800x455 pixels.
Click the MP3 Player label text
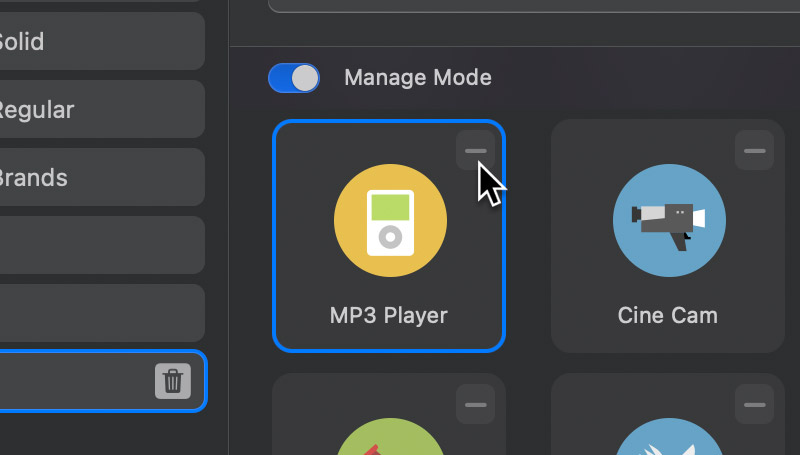pos(389,315)
